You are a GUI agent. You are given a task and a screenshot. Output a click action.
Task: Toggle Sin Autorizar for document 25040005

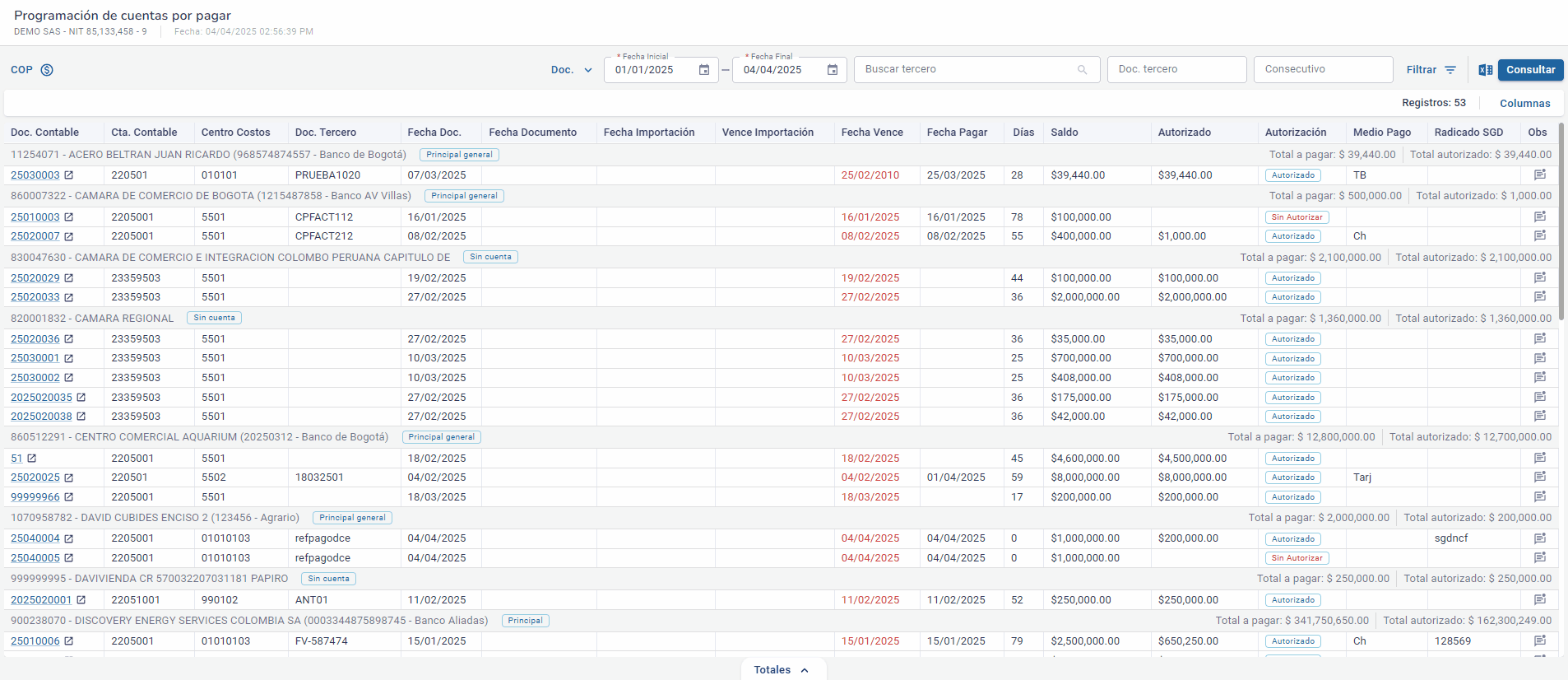[1297, 558]
